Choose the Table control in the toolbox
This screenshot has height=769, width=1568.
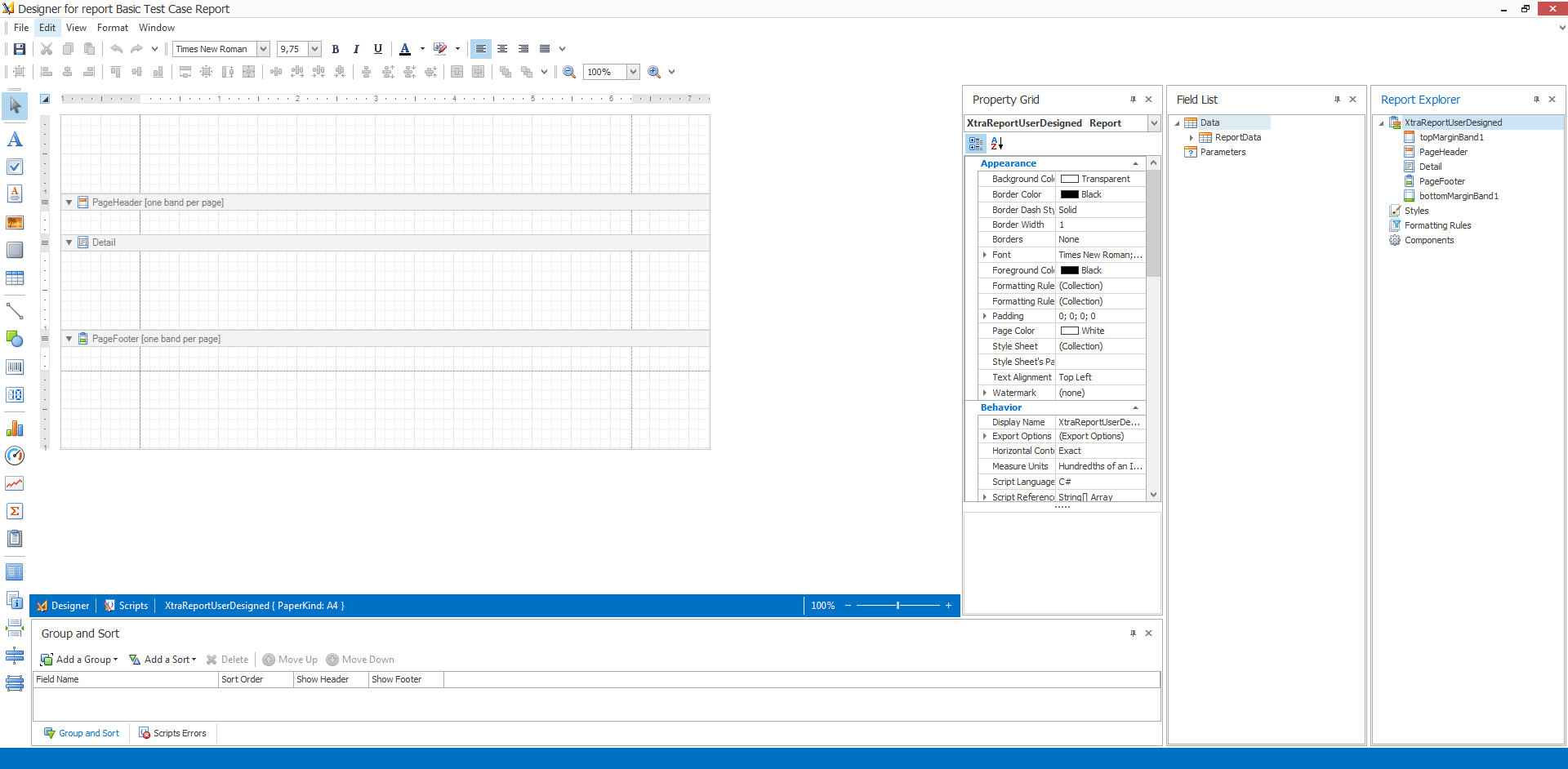tap(15, 278)
